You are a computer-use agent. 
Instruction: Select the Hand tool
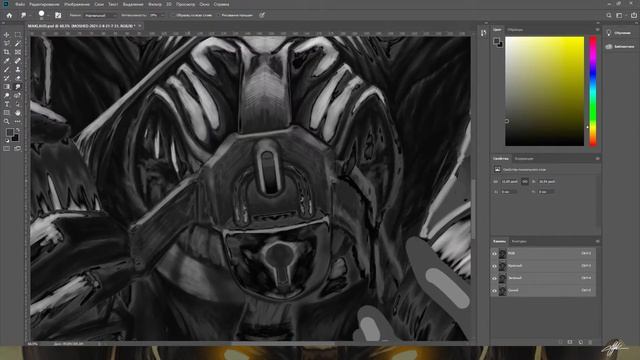pos(18,113)
